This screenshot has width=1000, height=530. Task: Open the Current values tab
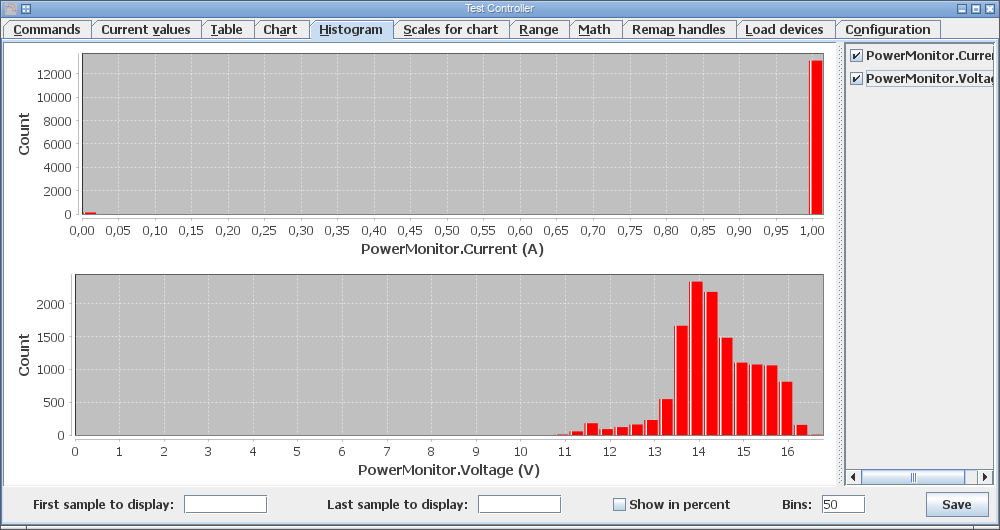146,30
